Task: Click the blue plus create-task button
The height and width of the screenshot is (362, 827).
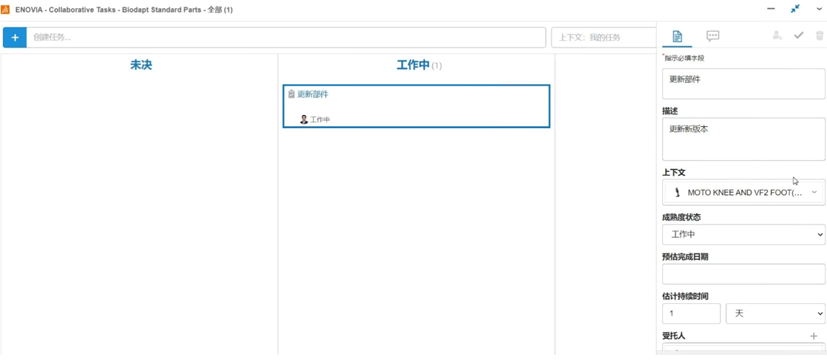Action: coord(15,37)
